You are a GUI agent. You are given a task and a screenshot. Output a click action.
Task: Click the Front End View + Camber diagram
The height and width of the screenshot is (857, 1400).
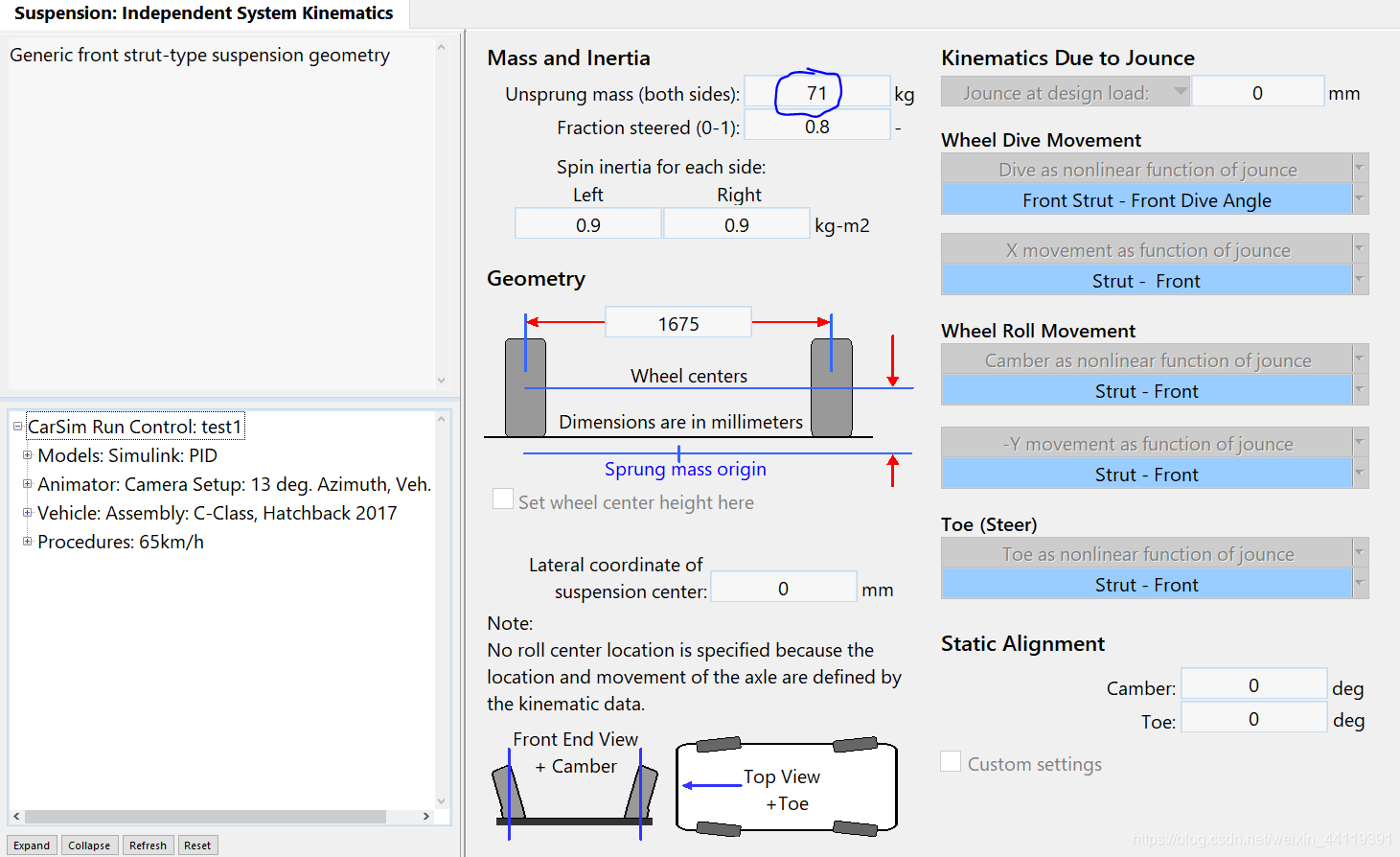point(575,784)
